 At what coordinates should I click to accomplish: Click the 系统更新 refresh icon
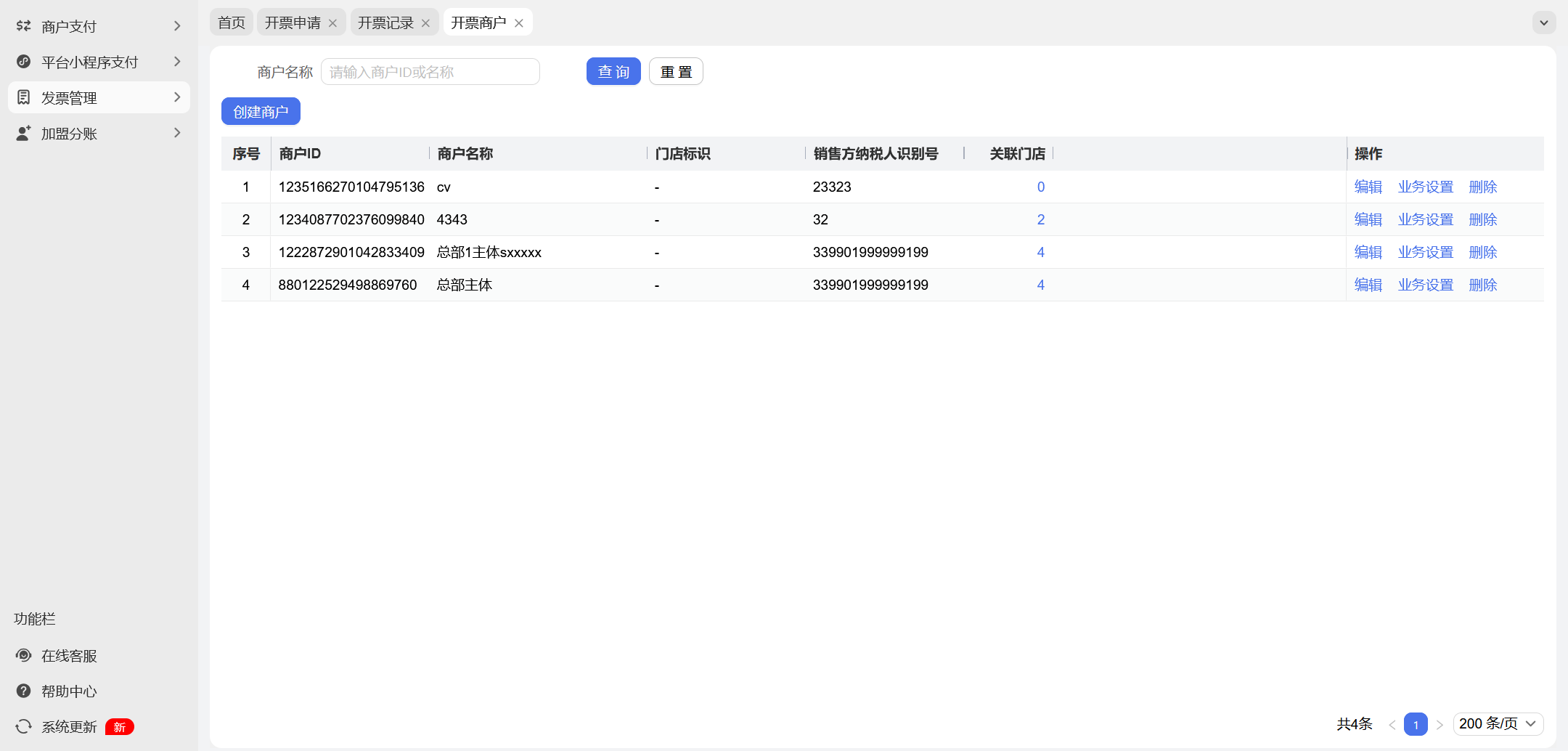[x=24, y=726]
